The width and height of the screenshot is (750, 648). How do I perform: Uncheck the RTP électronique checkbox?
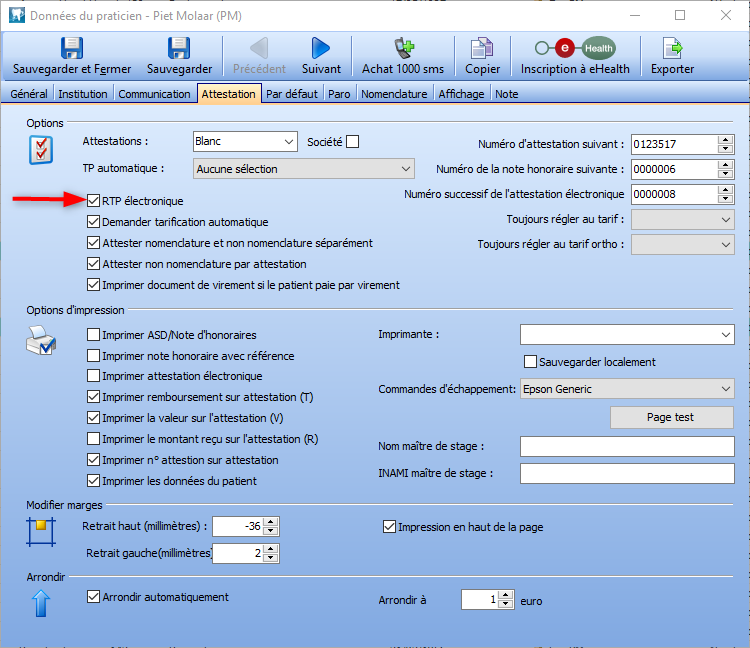pyautogui.click(x=94, y=201)
